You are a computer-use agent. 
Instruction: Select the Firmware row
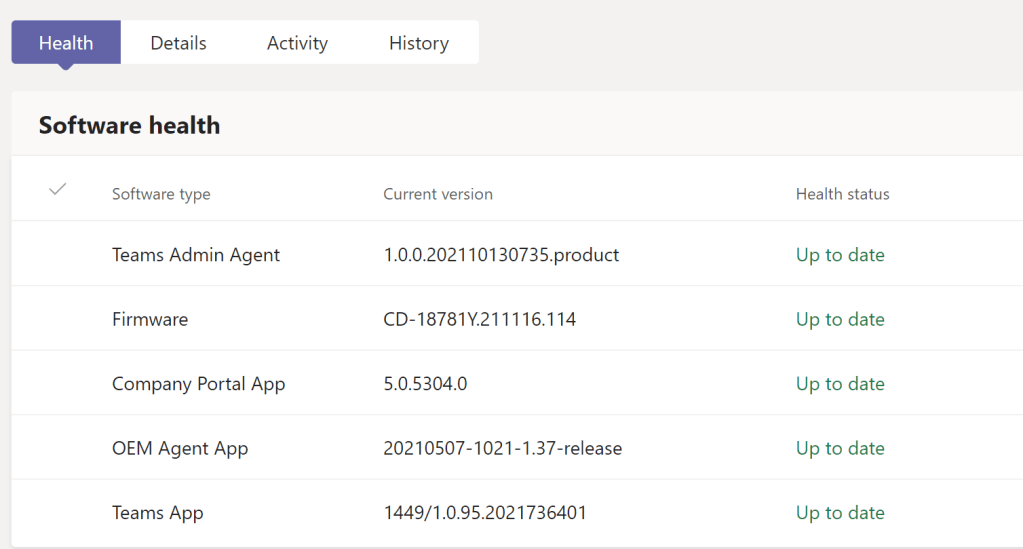coord(150,320)
